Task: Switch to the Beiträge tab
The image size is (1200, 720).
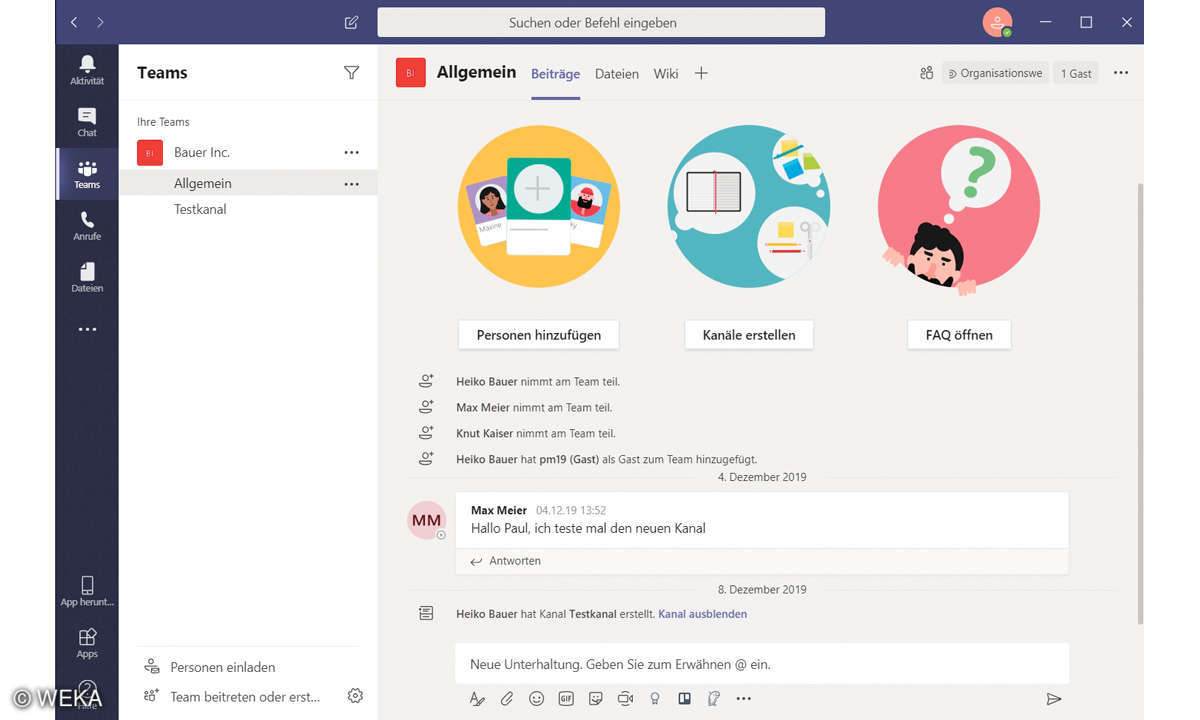Action: [x=555, y=73]
